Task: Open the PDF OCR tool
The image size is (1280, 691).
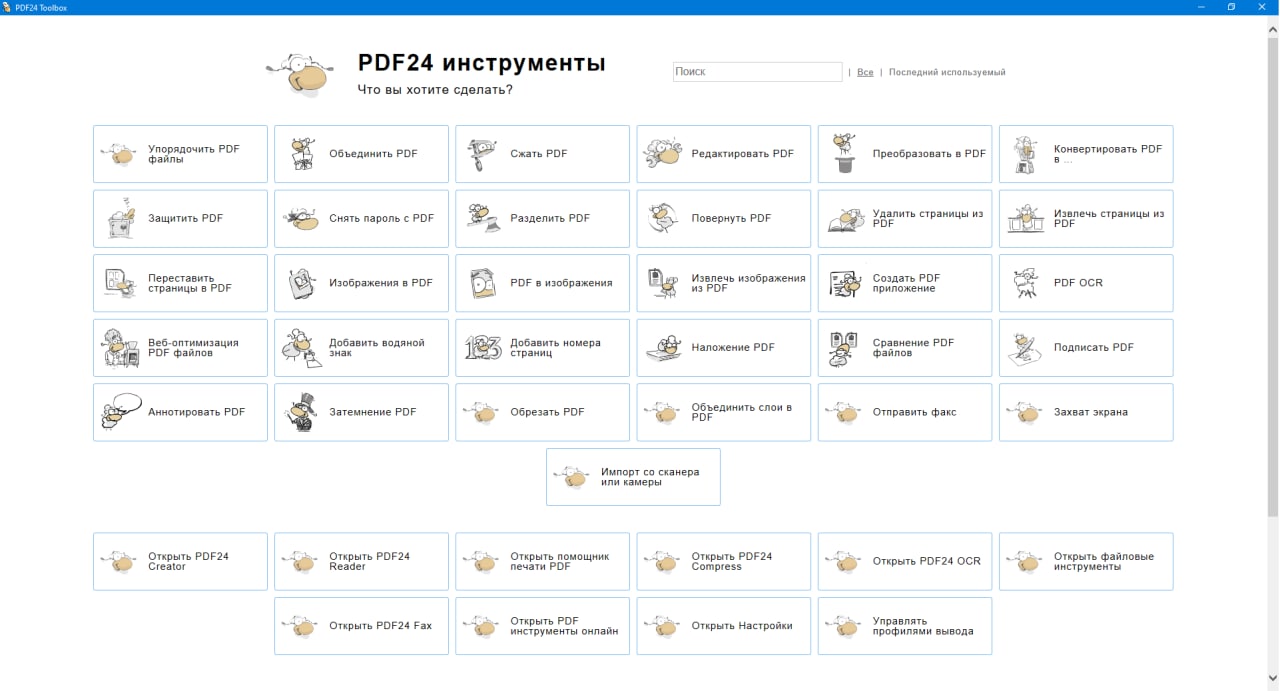Action: pos(1086,283)
